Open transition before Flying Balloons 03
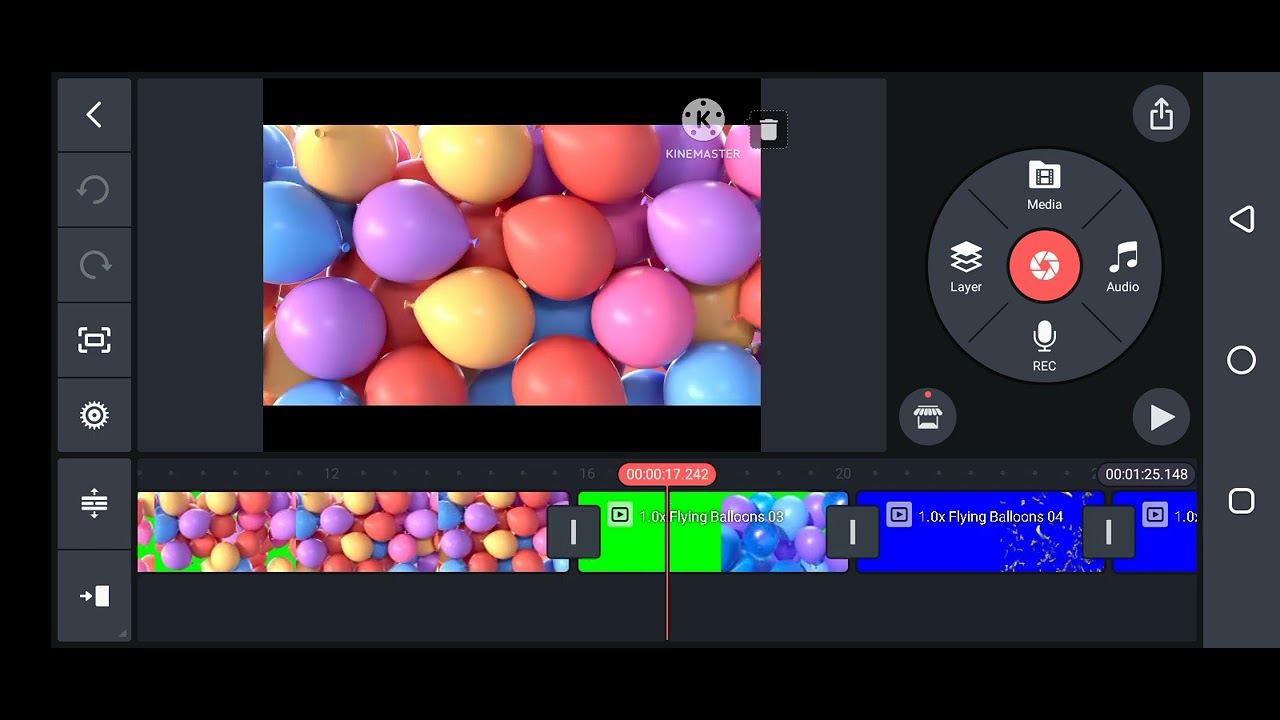1280x720 pixels. coord(573,532)
